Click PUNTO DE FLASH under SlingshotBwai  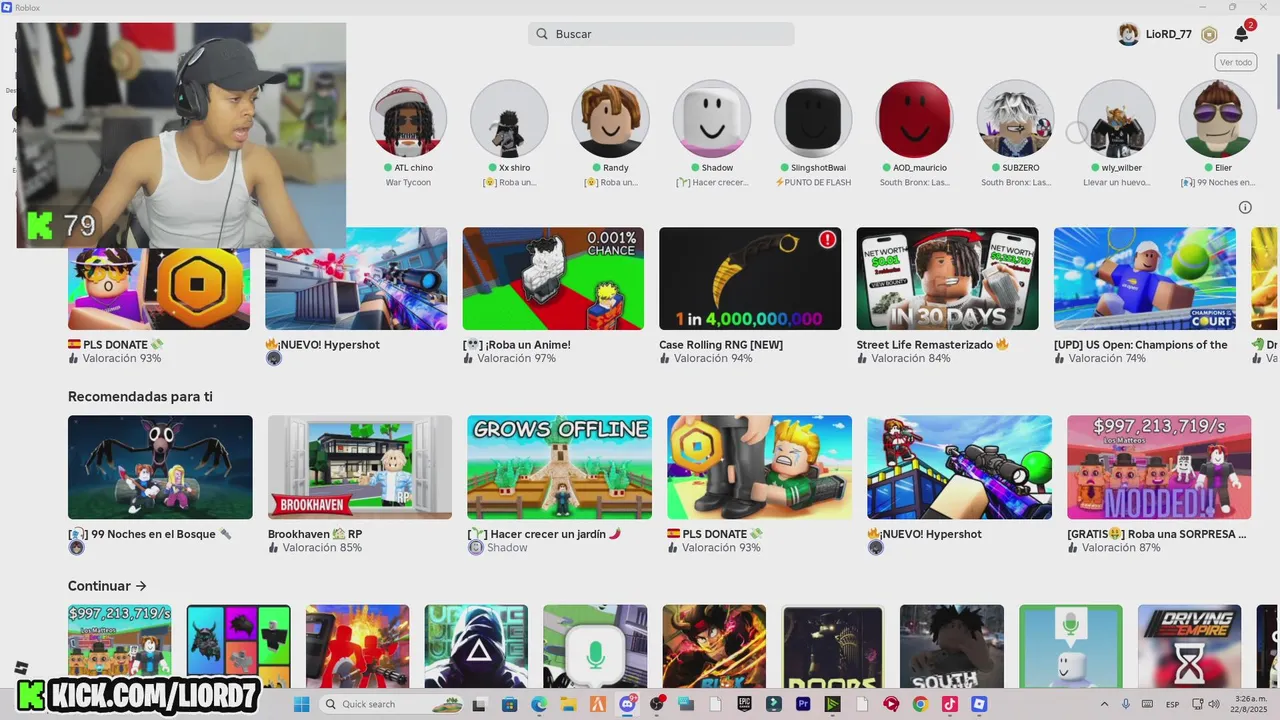813,182
